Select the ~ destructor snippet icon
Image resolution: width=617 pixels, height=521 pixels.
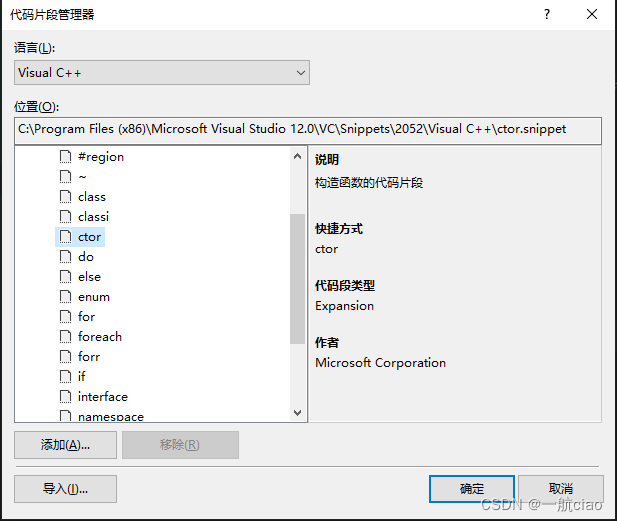point(65,177)
